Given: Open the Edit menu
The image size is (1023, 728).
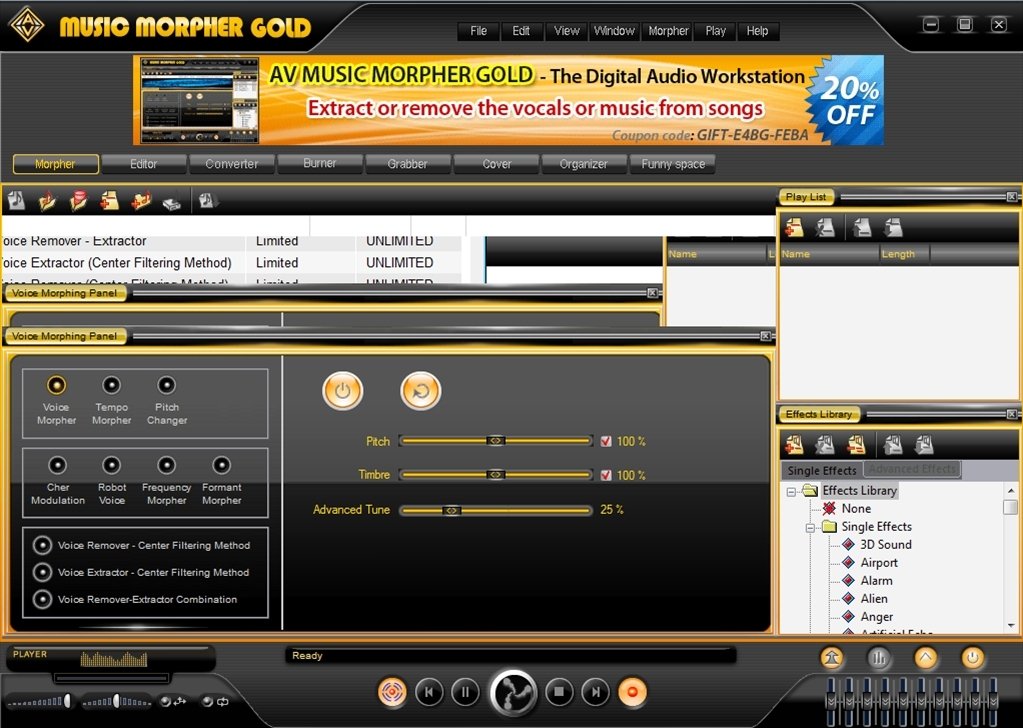Looking at the screenshot, I should [x=521, y=31].
